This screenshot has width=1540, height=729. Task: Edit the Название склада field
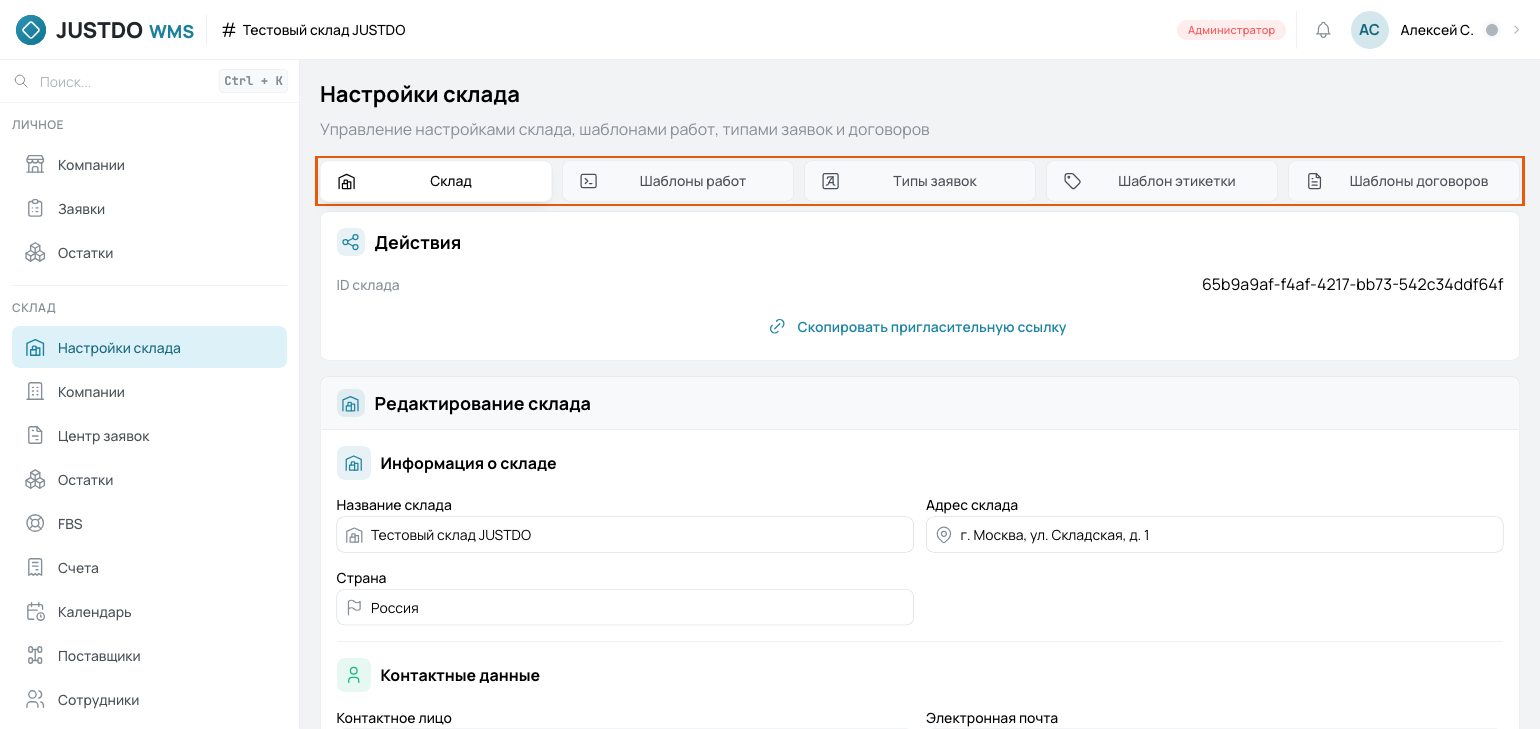625,535
